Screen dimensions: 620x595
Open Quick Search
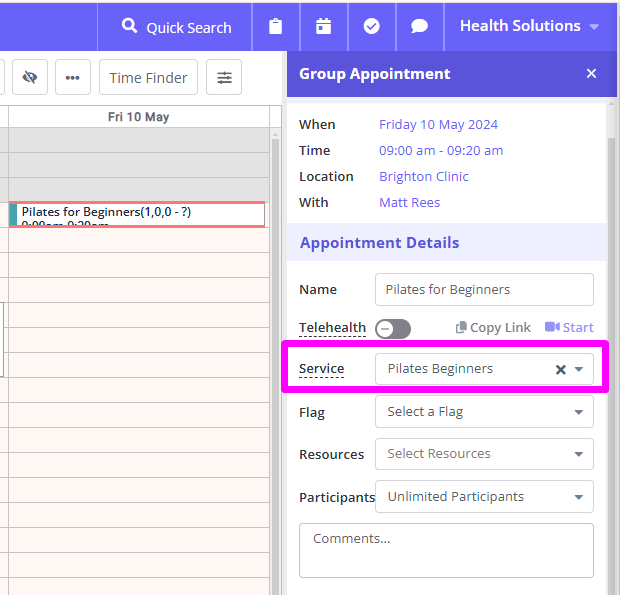tap(174, 27)
